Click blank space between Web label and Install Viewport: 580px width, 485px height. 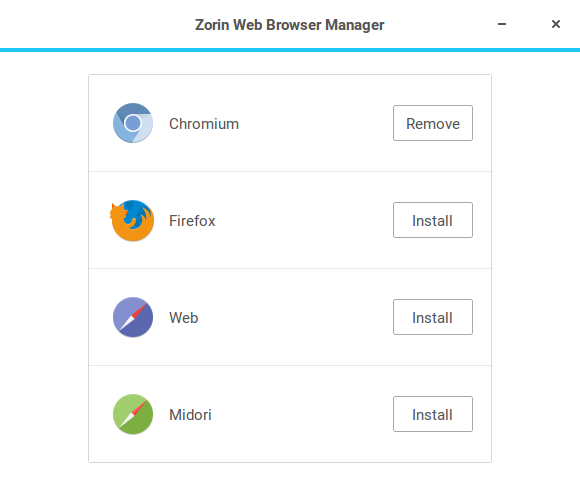[296, 317]
